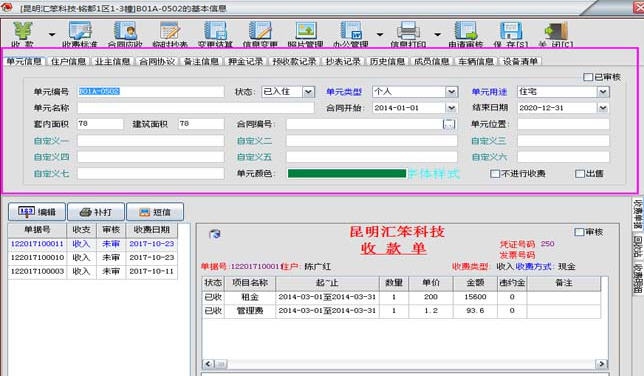
Task: Click the 建筑面积 field
Action: (201, 124)
